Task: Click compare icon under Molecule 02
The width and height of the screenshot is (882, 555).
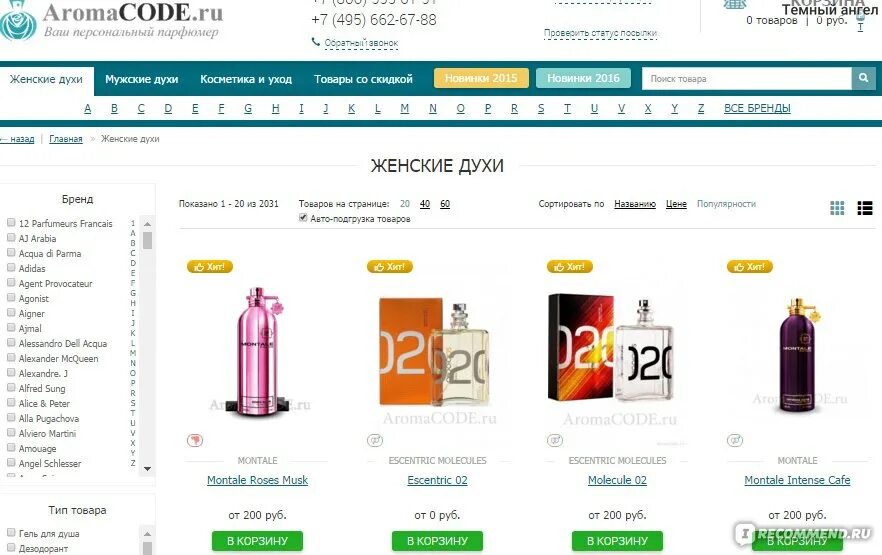Action: click(555, 440)
